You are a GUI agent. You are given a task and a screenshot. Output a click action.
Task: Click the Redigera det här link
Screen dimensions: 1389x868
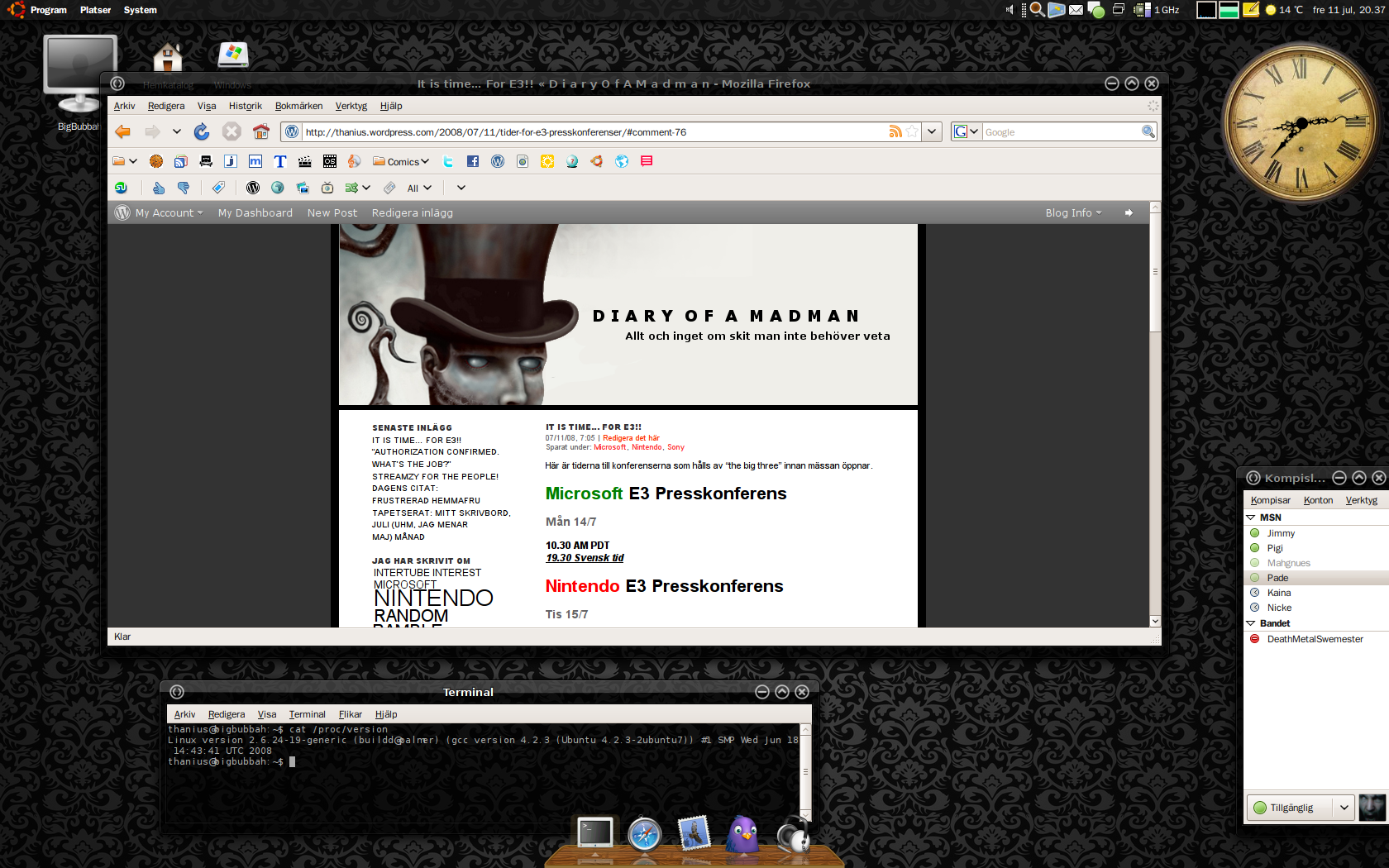coord(631,438)
